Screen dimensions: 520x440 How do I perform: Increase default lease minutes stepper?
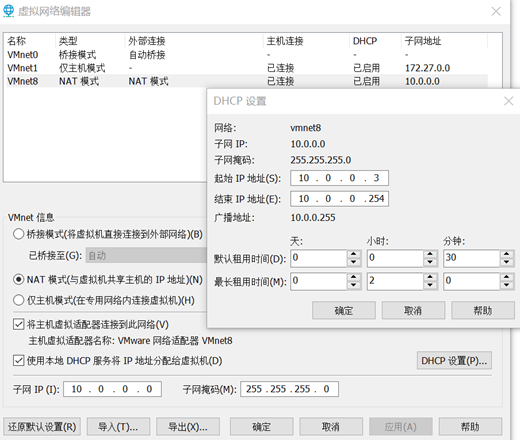pos(507,254)
